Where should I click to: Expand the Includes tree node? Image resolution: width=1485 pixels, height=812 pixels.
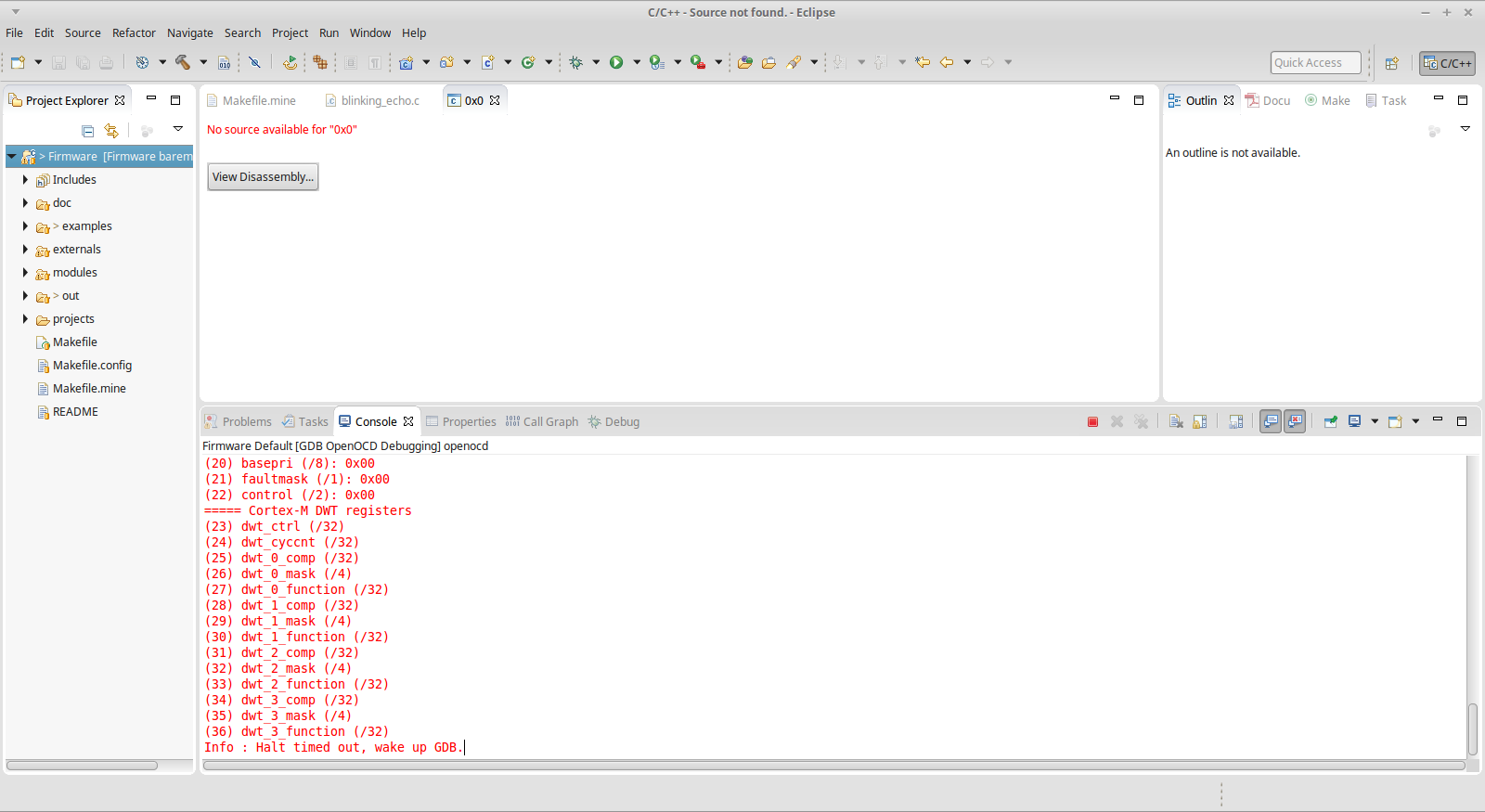pyautogui.click(x=25, y=179)
